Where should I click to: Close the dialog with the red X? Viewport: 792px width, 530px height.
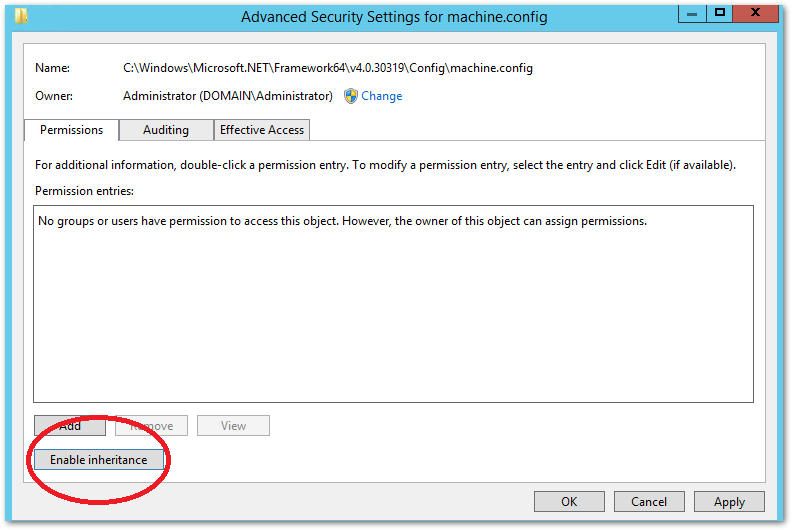pyautogui.click(x=756, y=13)
